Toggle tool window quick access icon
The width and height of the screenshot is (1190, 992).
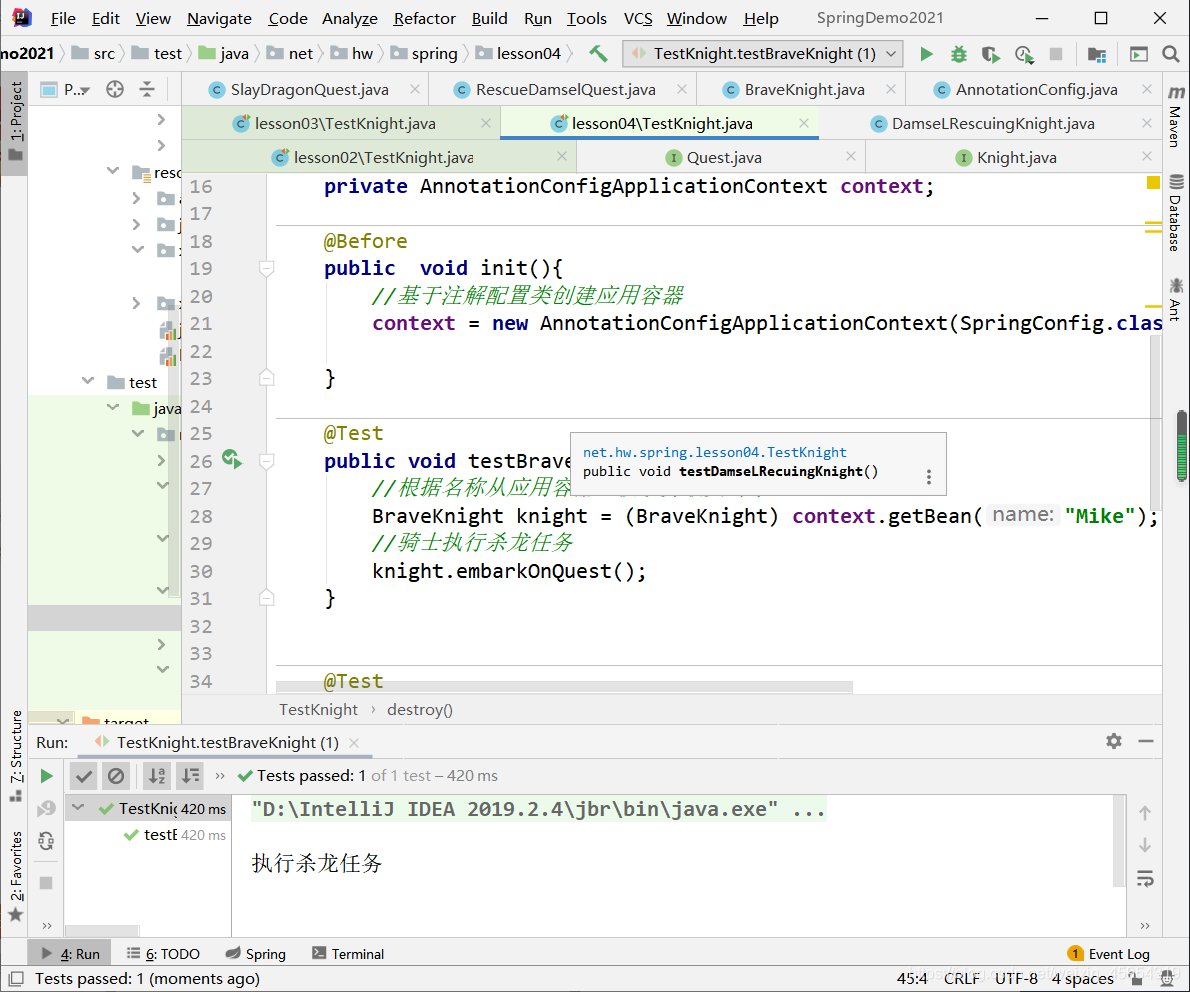16,978
